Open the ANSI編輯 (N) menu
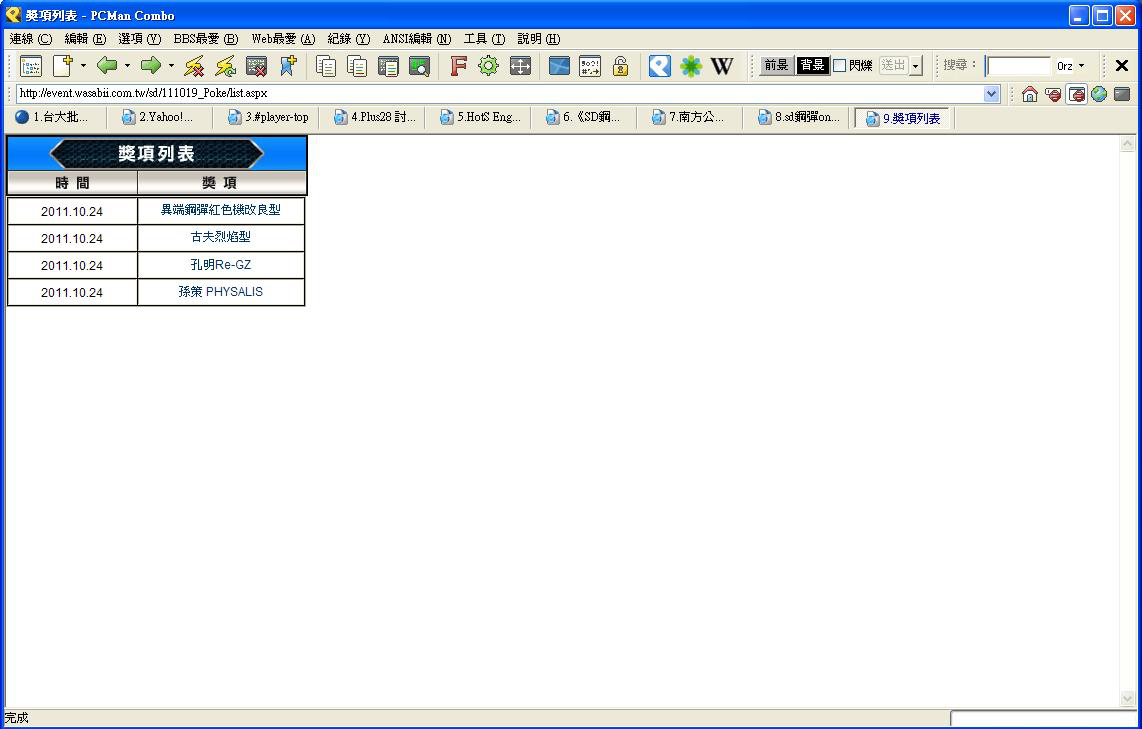 pos(417,39)
